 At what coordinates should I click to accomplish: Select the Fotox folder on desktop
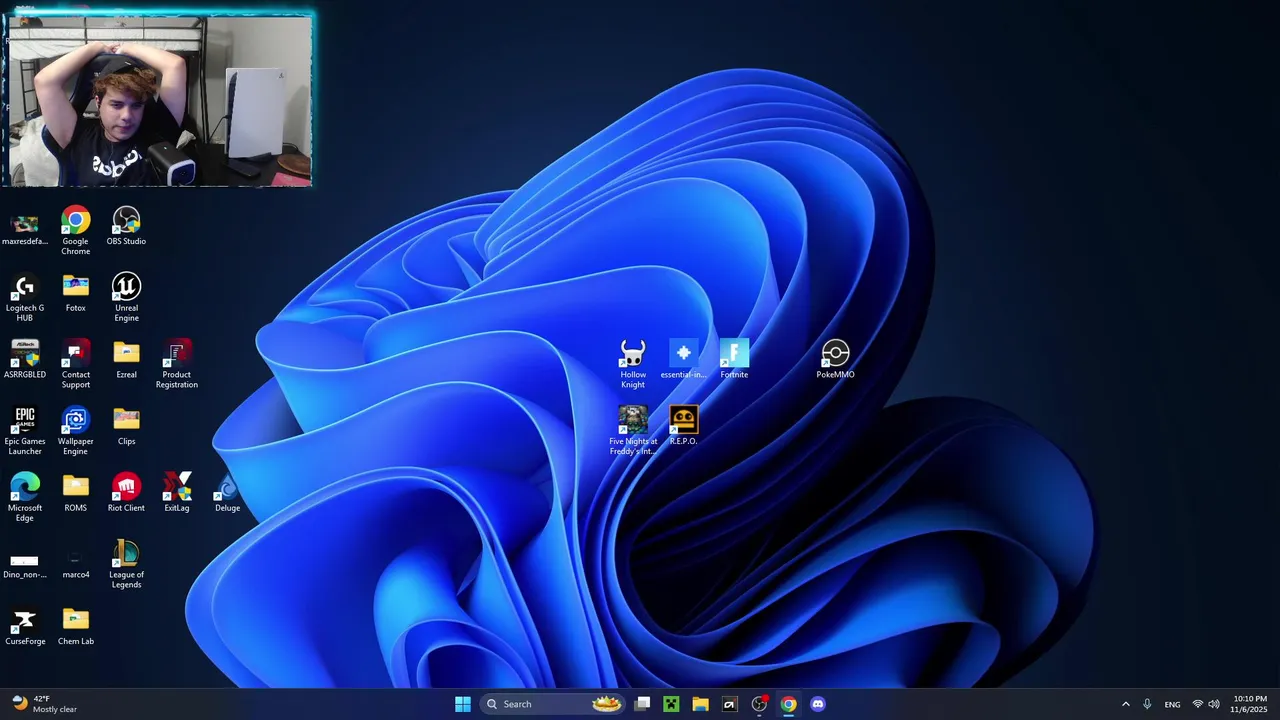tap(75, 292)
